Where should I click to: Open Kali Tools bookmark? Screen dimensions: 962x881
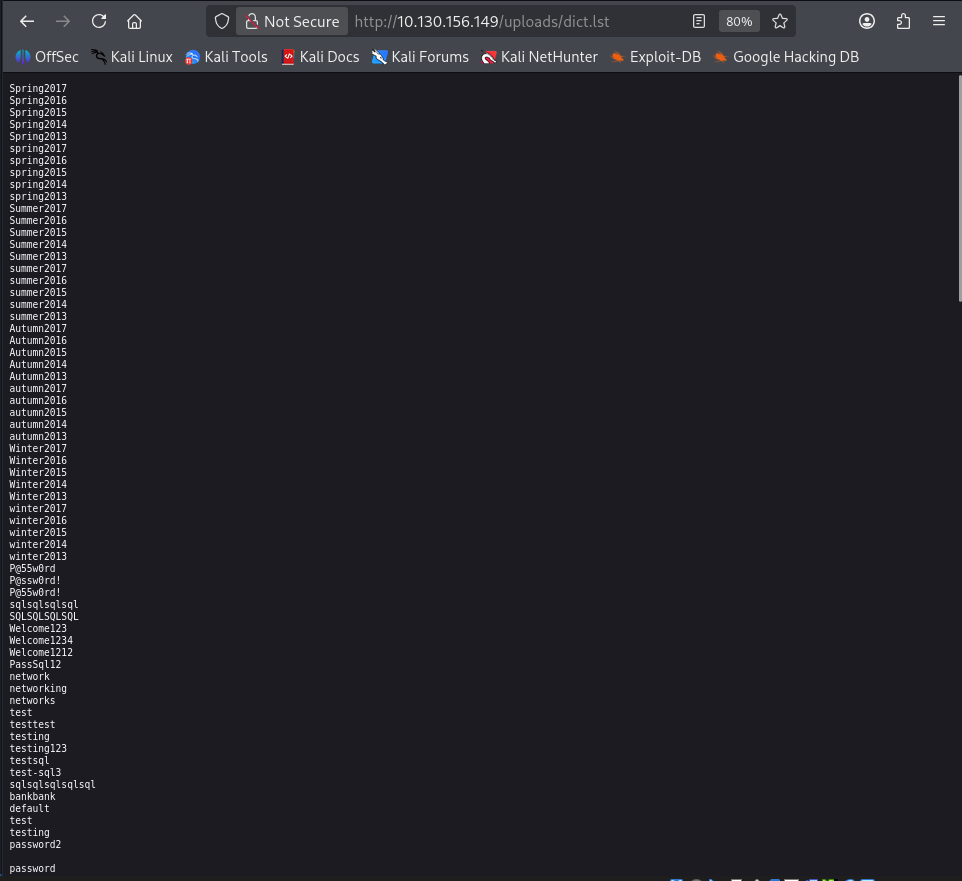226,57
